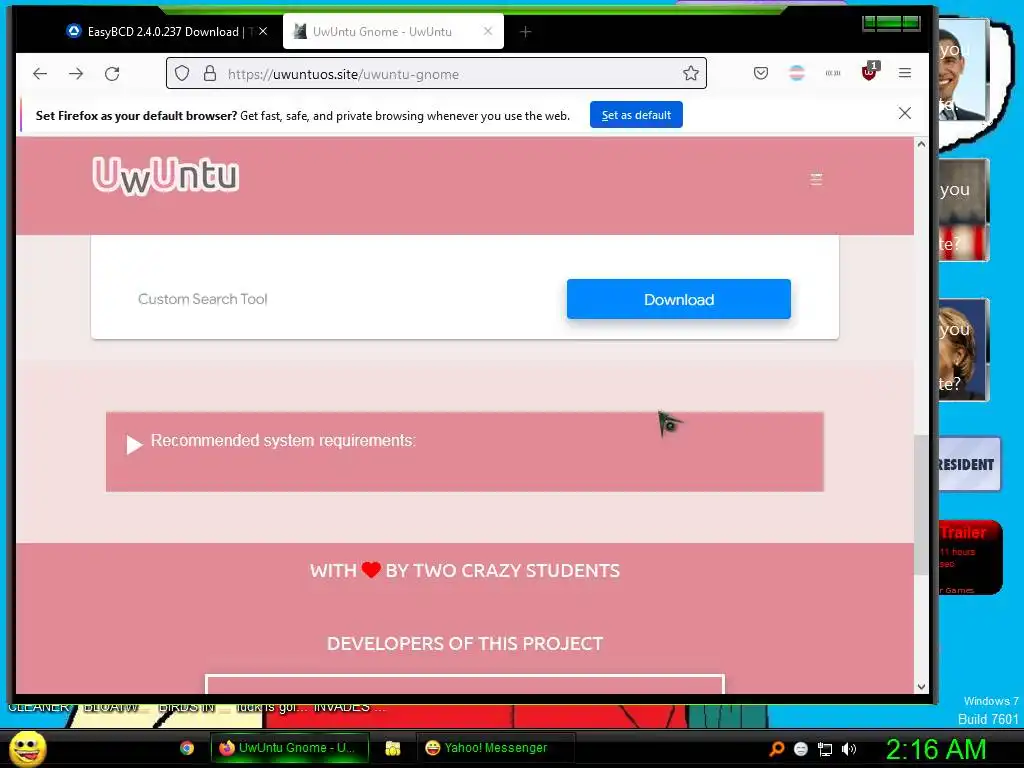Reload the current page
Image resolution: width=1024 pixels, height=768 pixels.
112,74
